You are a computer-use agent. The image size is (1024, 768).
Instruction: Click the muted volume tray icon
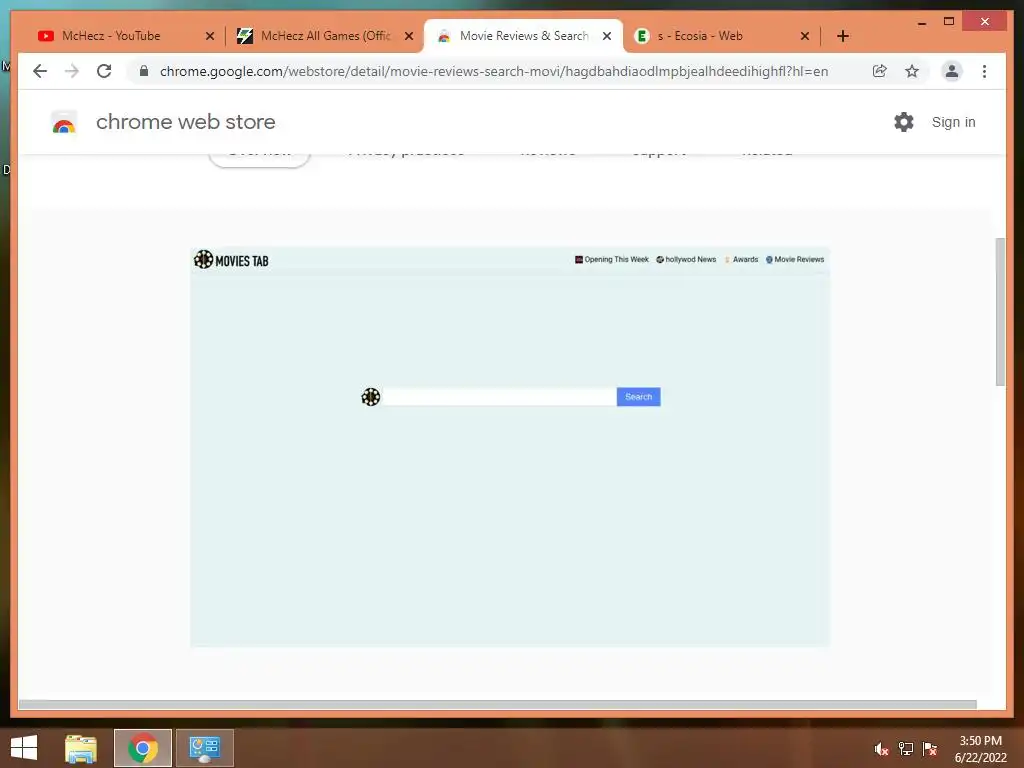point(881,749)
